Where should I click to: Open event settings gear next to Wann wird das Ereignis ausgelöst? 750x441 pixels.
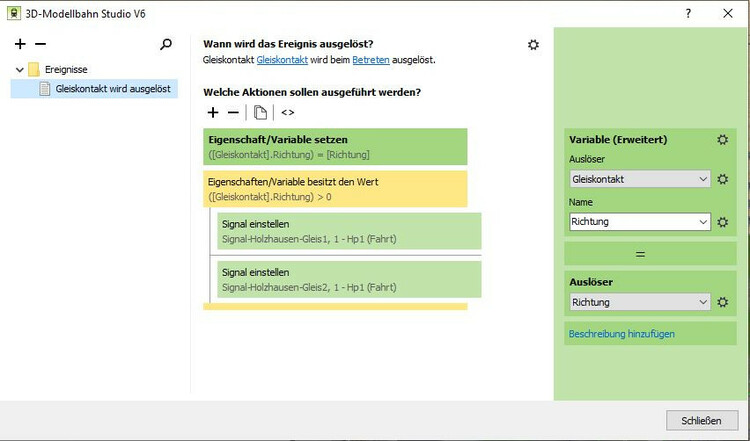coord(533,45)
